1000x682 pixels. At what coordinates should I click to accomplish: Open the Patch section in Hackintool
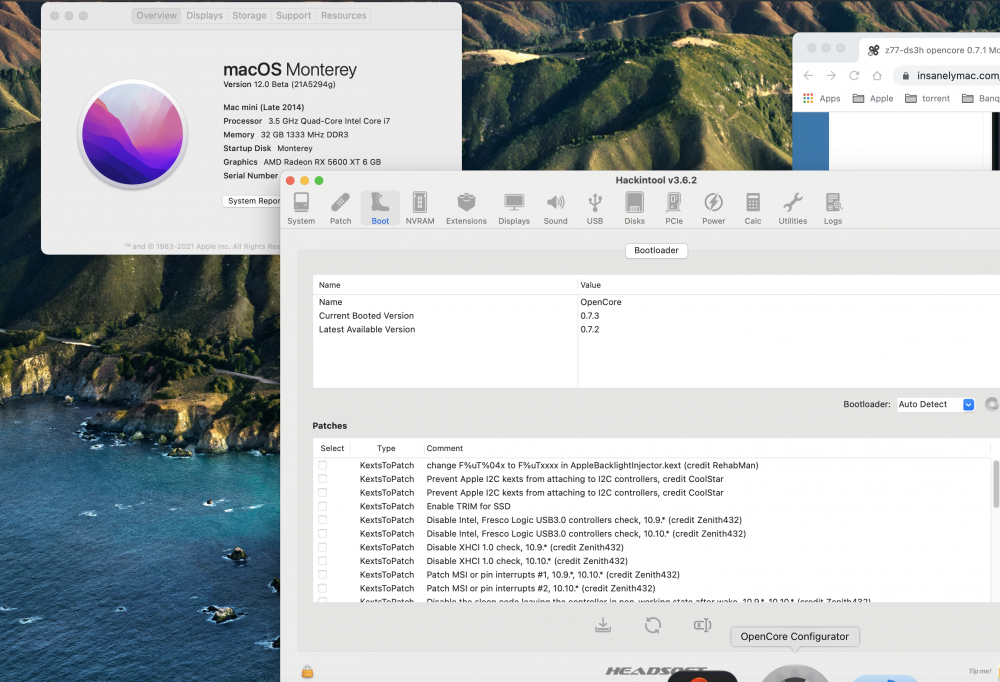point(341,209)
